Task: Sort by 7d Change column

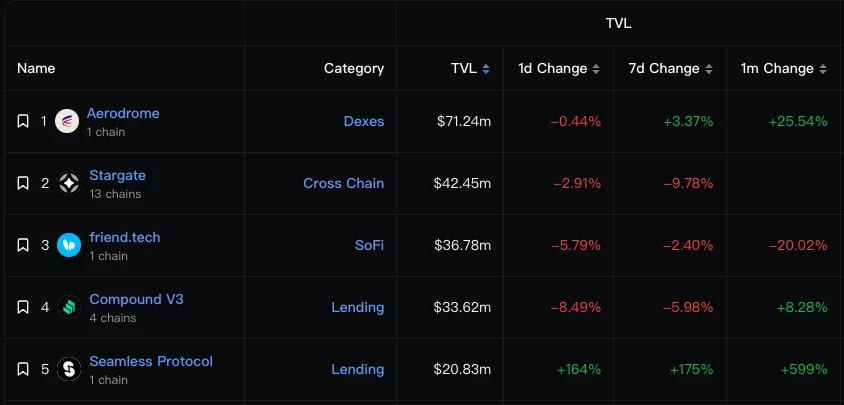Action: [708, 69]
